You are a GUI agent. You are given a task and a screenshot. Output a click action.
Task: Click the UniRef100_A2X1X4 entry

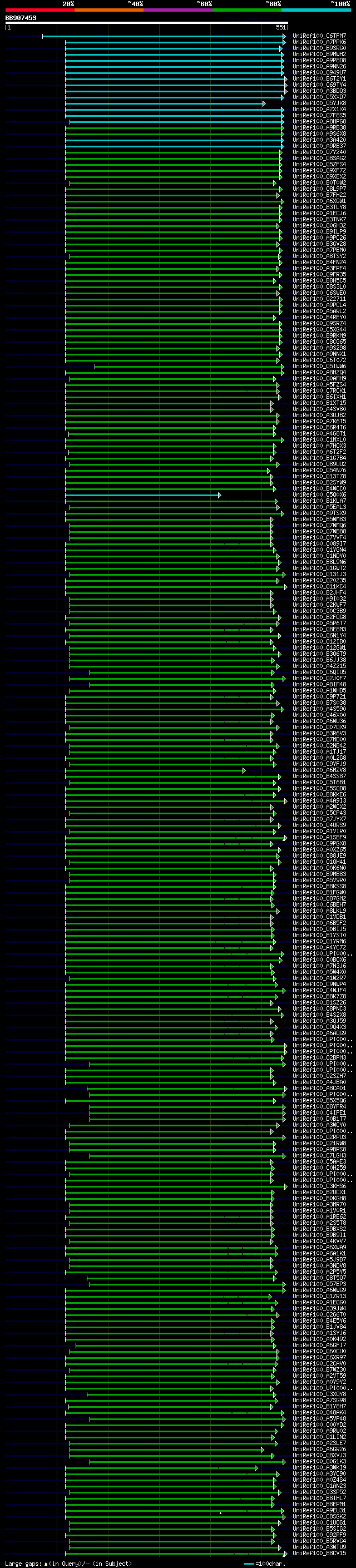(x=319, y=110)
